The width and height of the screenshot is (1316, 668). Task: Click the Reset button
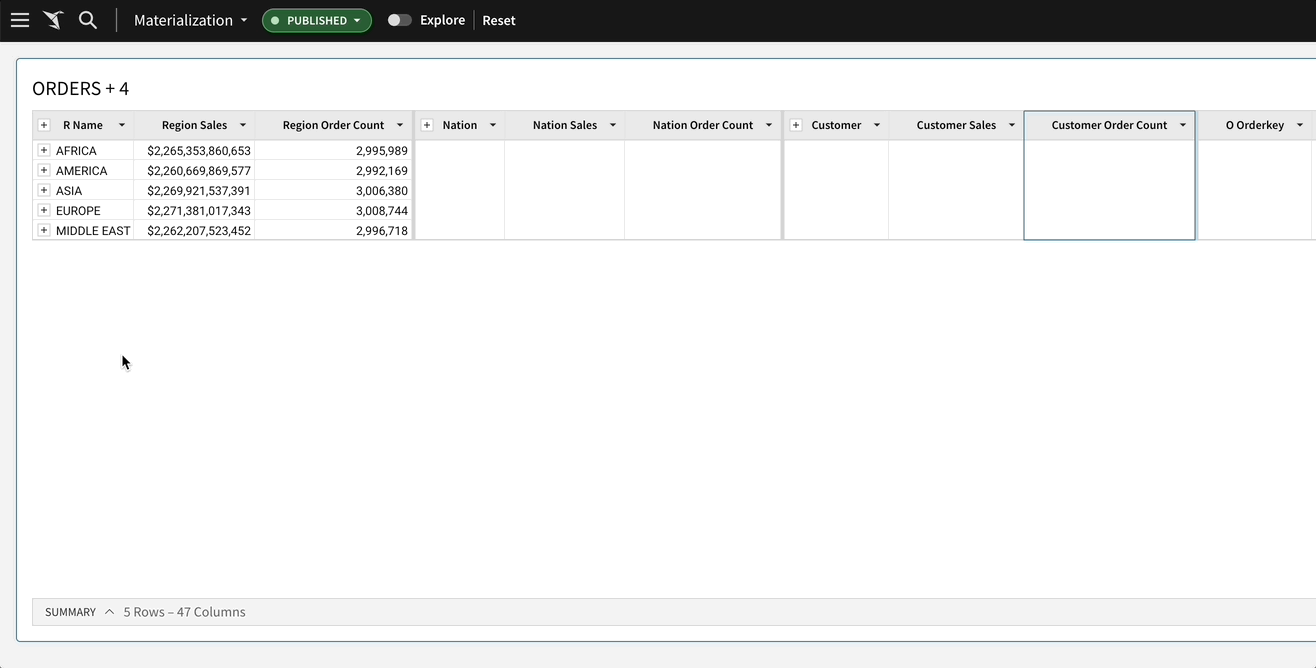tap(499, 20)
